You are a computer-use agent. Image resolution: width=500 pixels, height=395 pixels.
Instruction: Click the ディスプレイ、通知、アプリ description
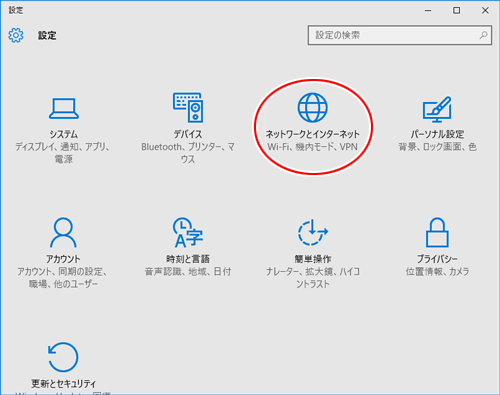click(x=63, y=153)
